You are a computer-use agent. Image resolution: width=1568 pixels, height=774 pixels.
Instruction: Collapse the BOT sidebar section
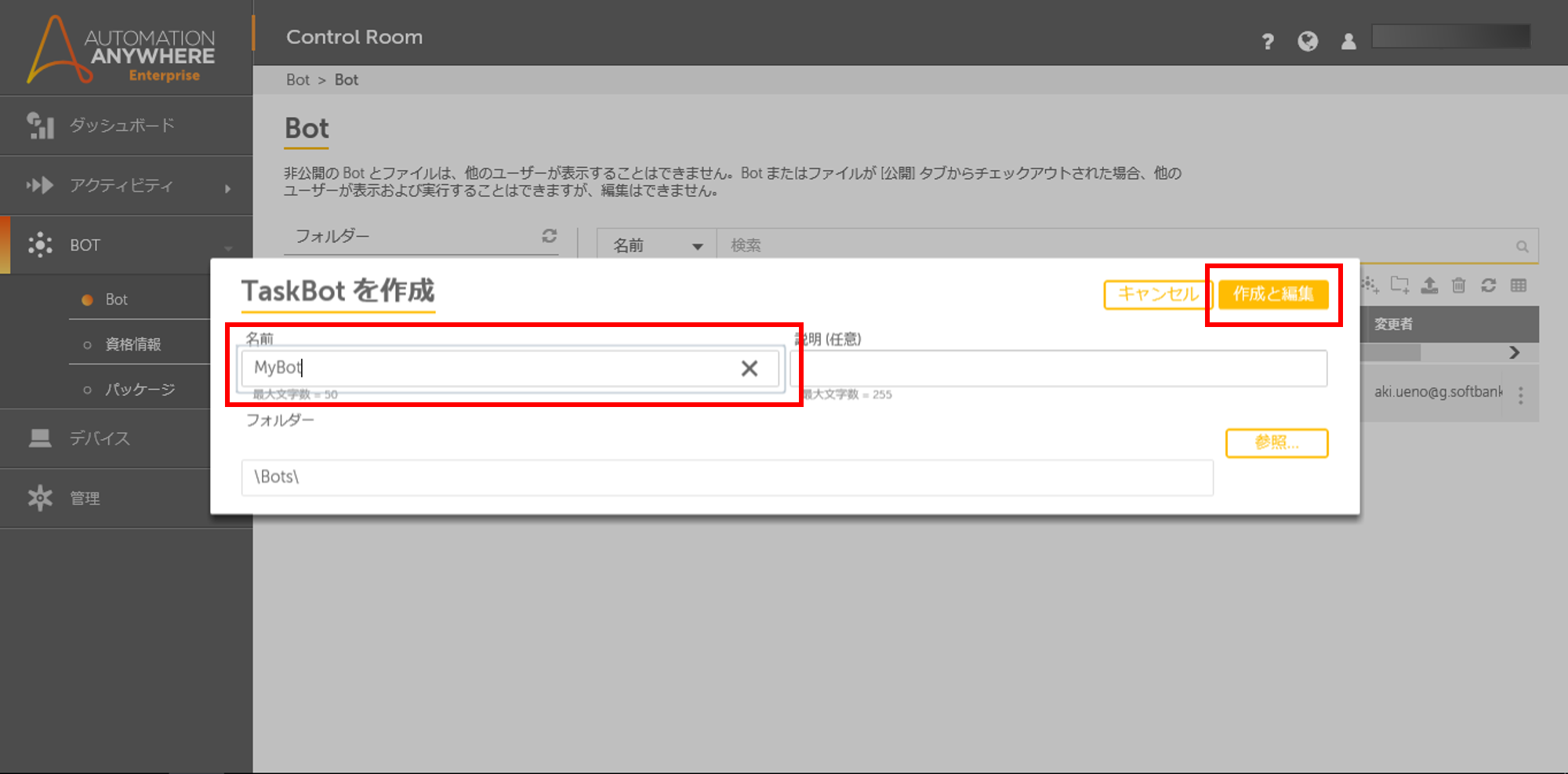click(126, 245)
